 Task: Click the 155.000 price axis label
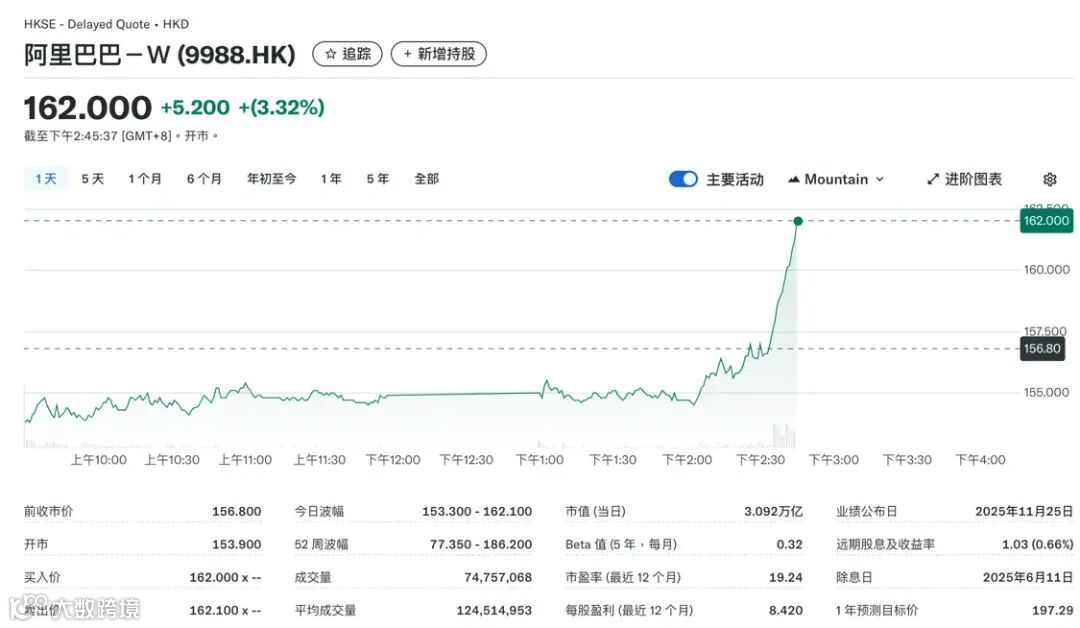coord(1046,392)
